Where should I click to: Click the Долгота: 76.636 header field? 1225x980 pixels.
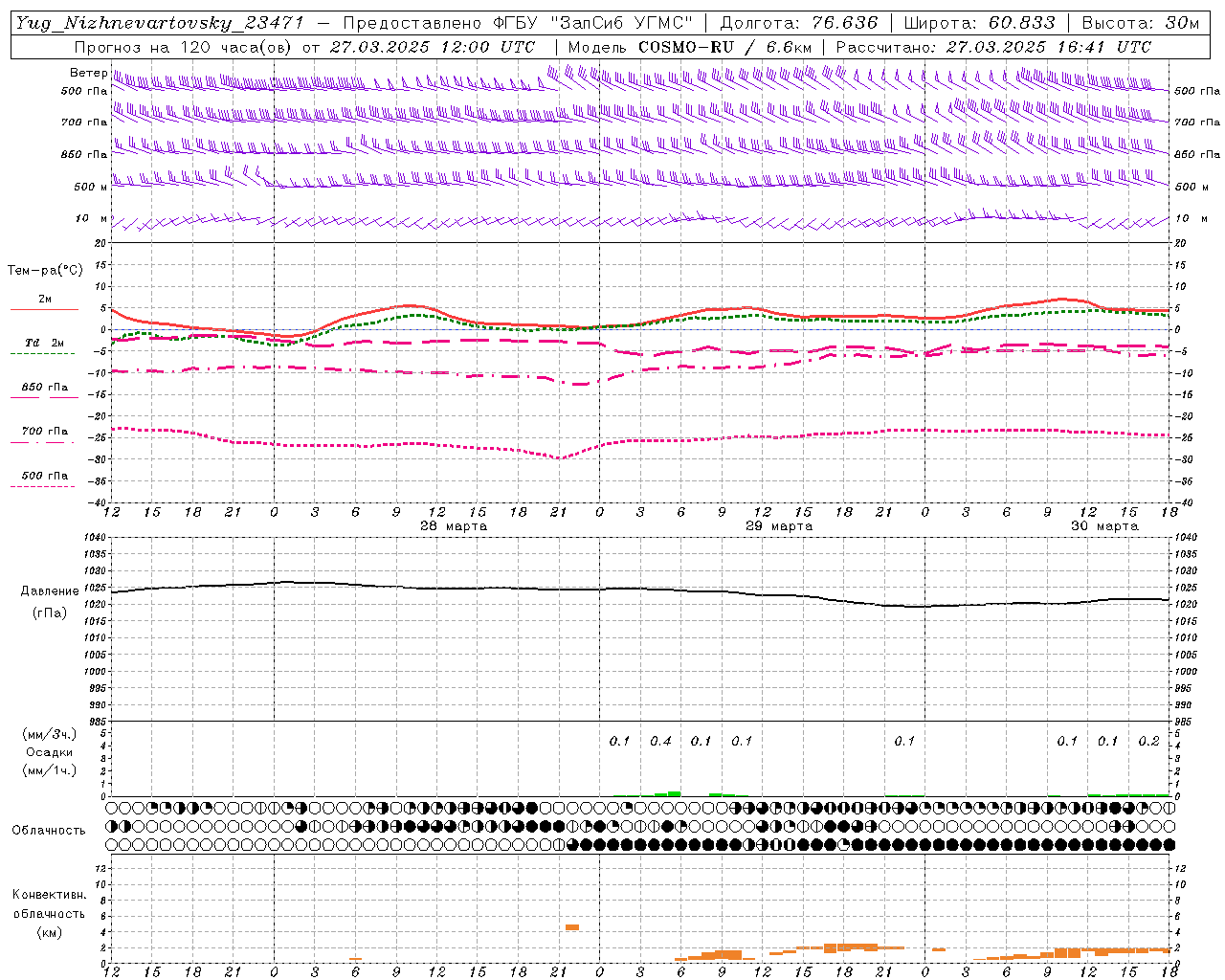coord(799,23)
